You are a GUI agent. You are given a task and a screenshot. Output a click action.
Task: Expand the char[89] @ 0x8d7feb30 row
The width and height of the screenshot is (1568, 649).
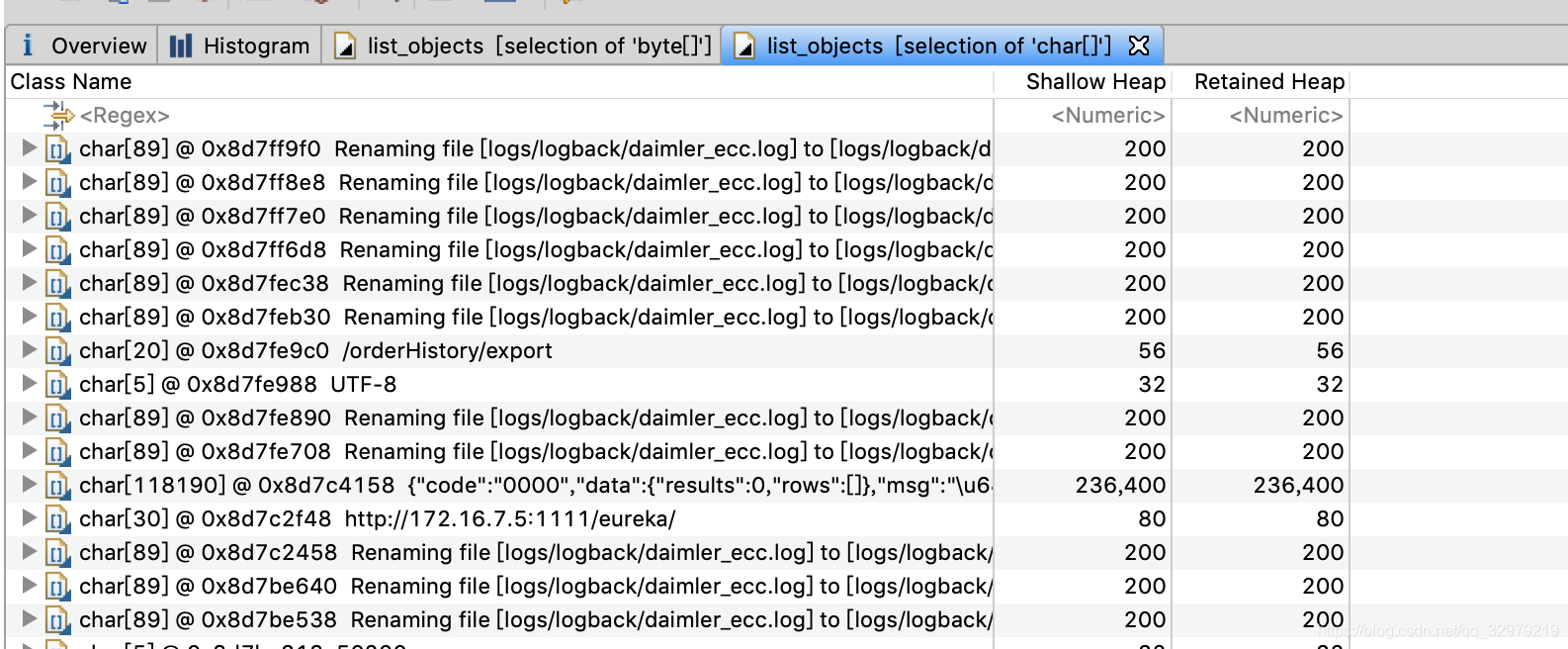(x=30, y=316)
